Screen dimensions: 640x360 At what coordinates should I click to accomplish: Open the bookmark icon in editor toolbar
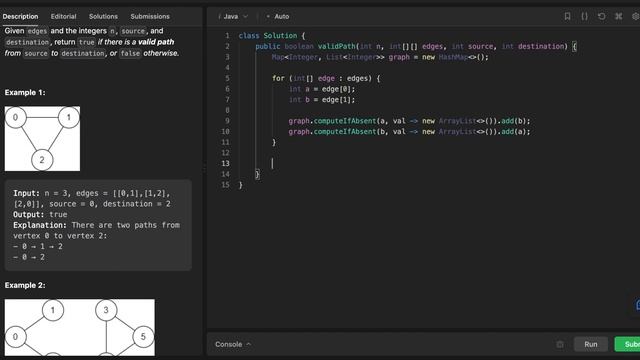pyautogui.click(x=567, y=16)
